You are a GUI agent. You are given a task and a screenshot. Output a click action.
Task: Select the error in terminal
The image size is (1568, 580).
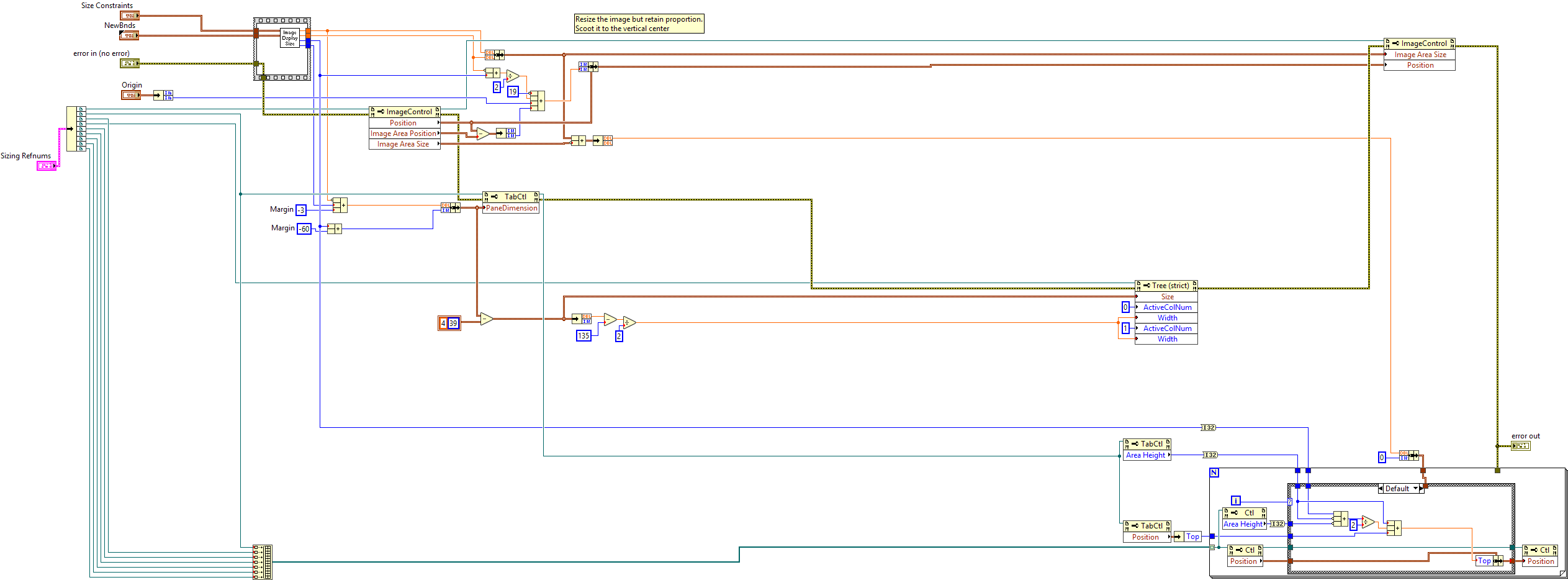pos(129,63)
